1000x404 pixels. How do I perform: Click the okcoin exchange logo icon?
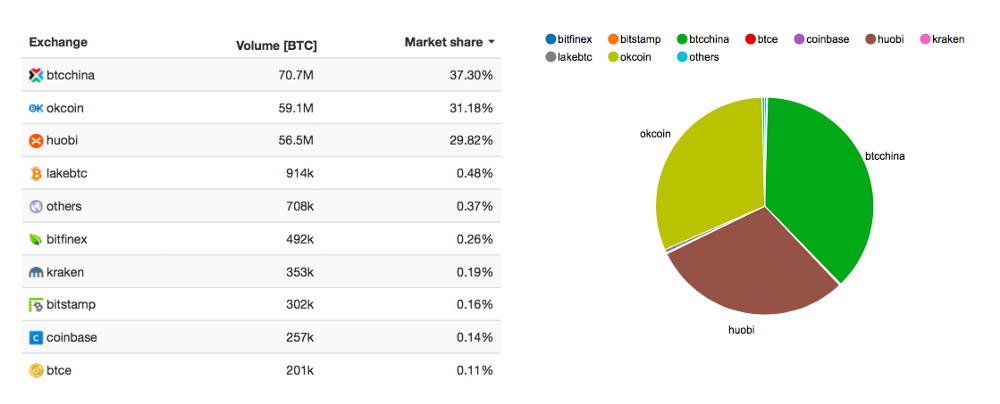tap(36, 108)
